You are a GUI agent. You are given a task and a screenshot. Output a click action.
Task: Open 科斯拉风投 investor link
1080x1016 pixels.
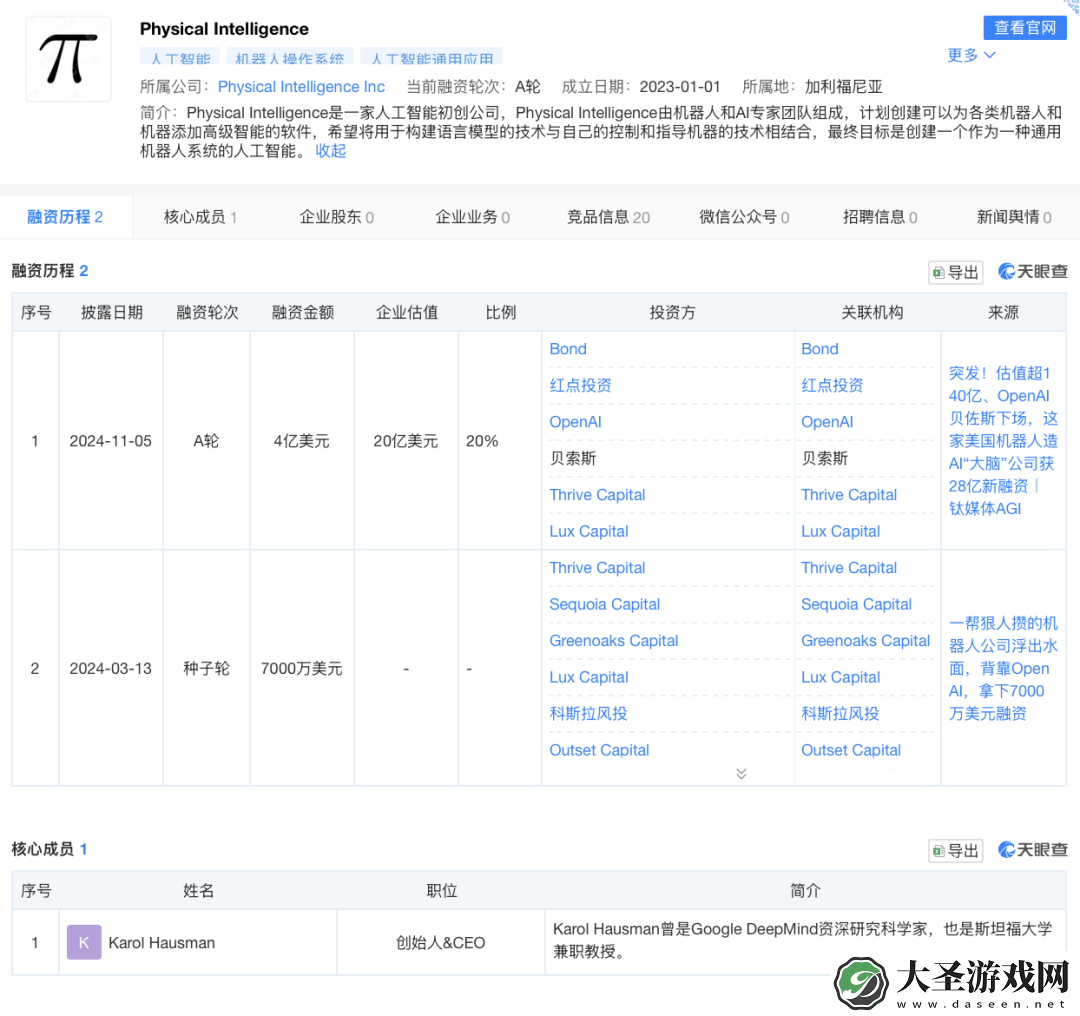coord(588,714)
